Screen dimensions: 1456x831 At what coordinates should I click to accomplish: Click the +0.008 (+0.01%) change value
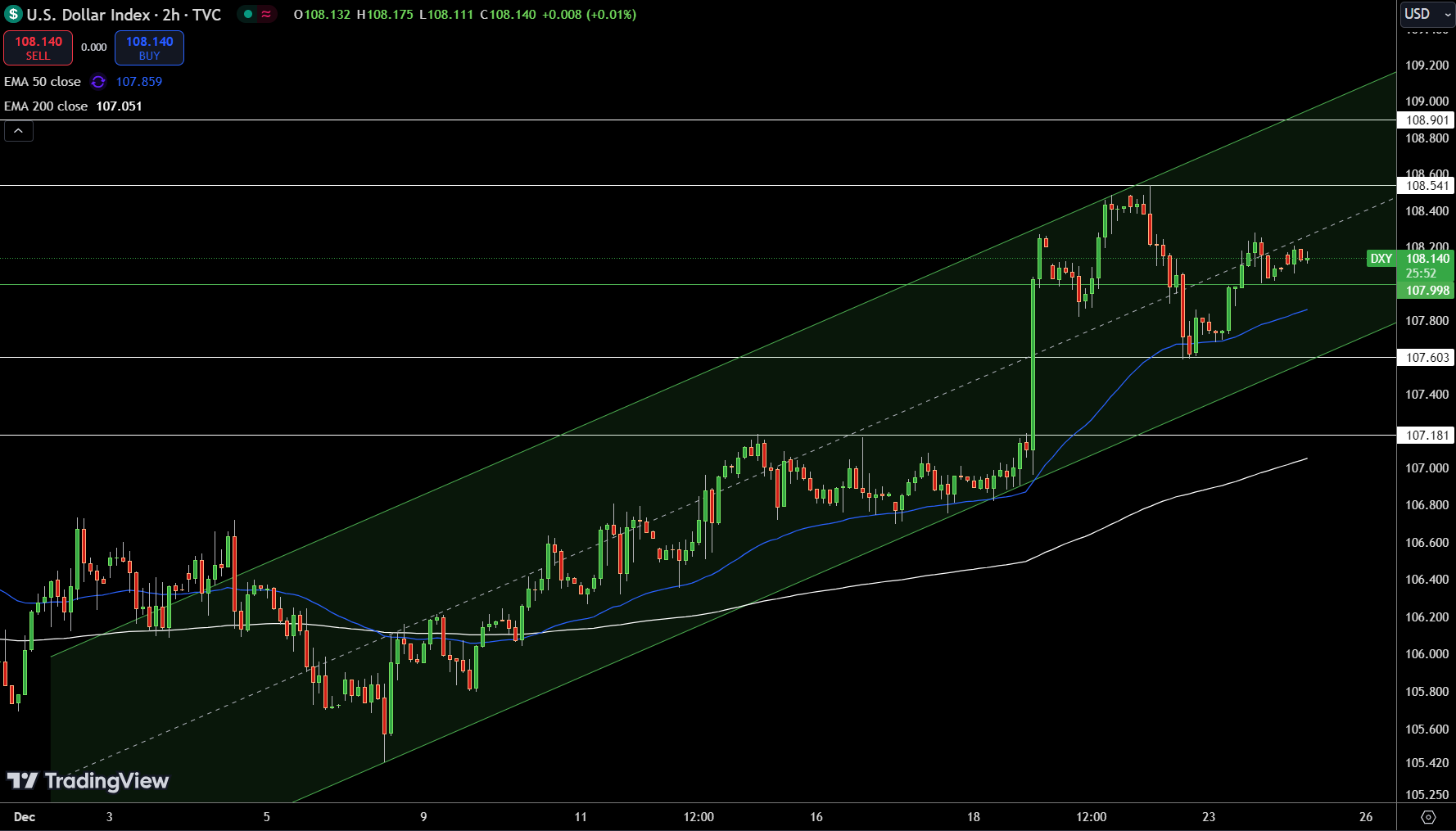(x=589, y=15)
